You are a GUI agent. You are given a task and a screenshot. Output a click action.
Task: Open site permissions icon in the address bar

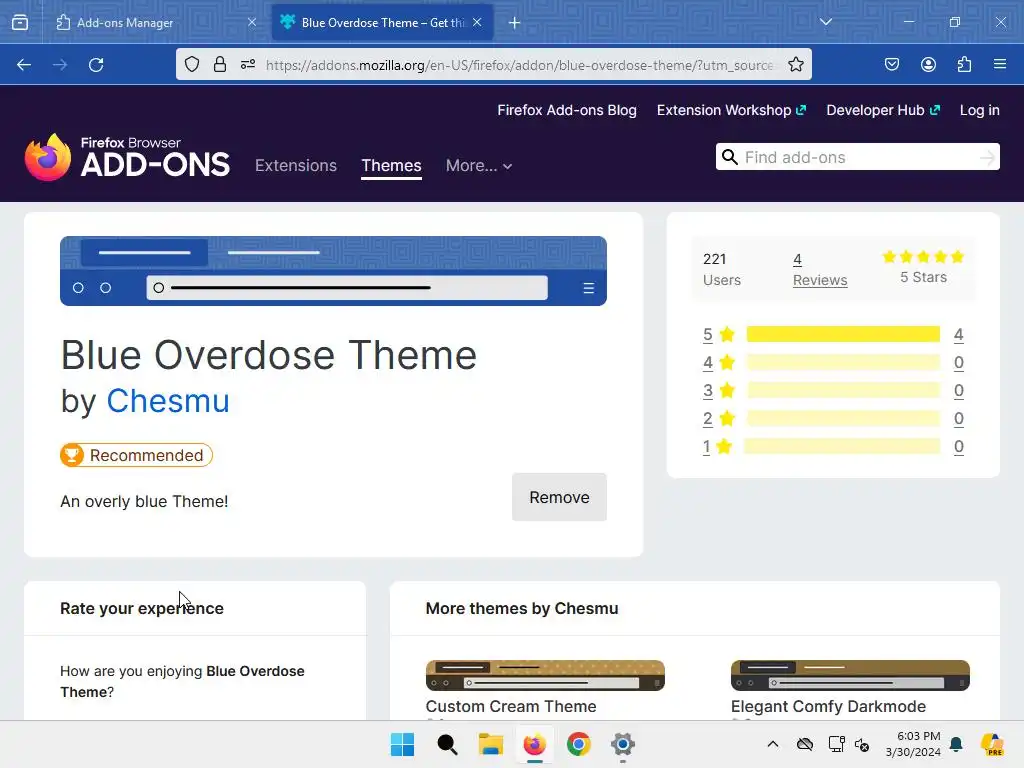248,64
